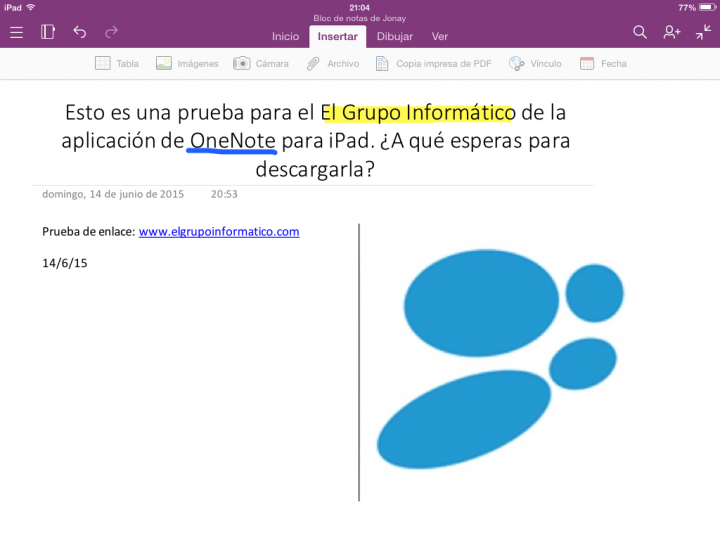Click the Tabla grid icon
720x540 pixels.
(102, 63)
